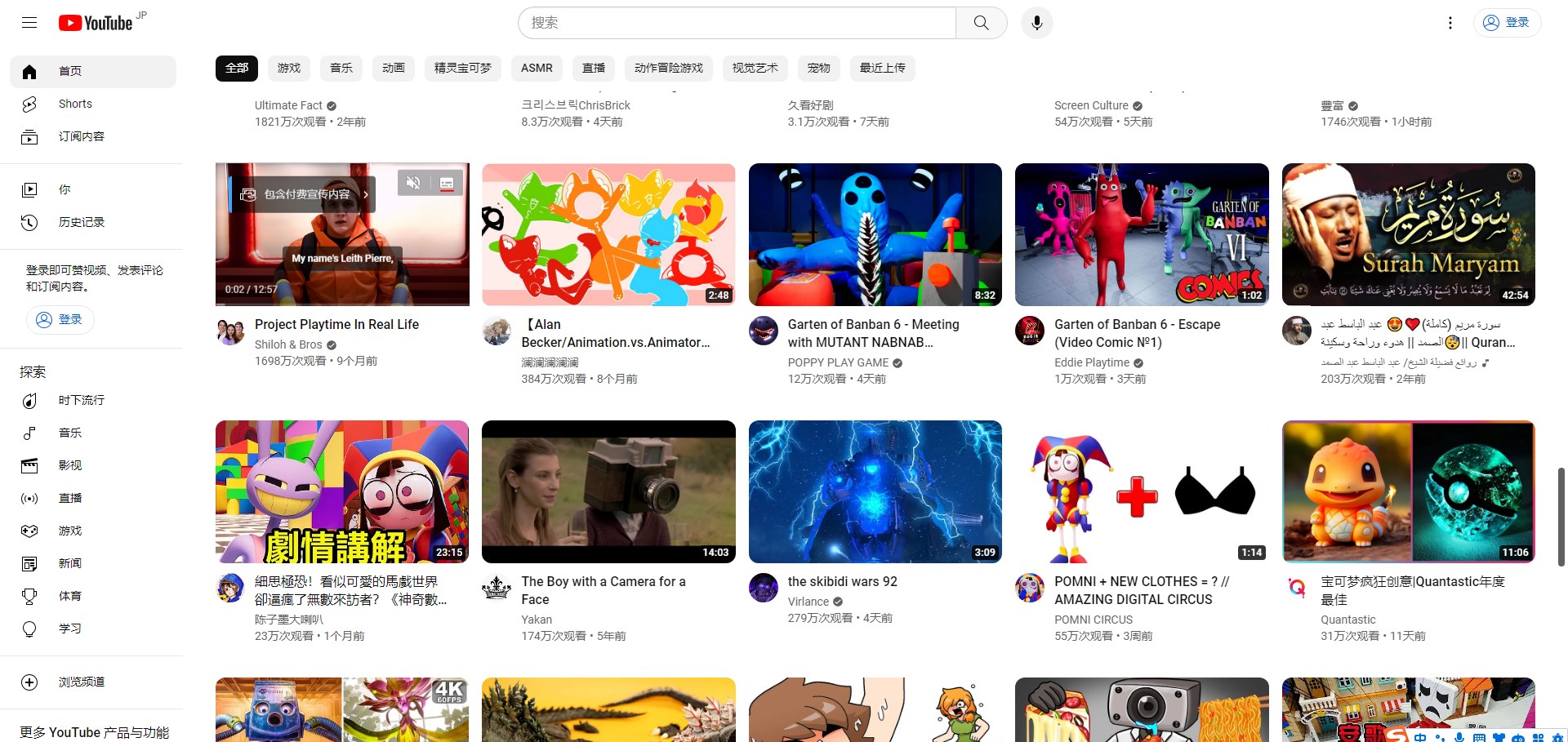Select the 直播 filter chip
Image resolution: width=1568 pixels, height=742 pixels.
click(x=594, y=69)
